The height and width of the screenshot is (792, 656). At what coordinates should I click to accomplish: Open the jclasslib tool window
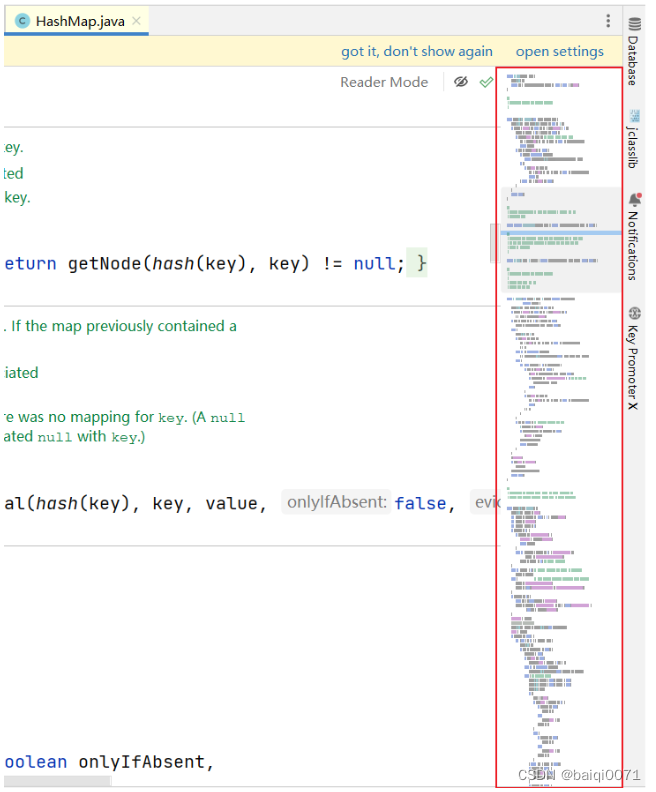coord(634,138)
